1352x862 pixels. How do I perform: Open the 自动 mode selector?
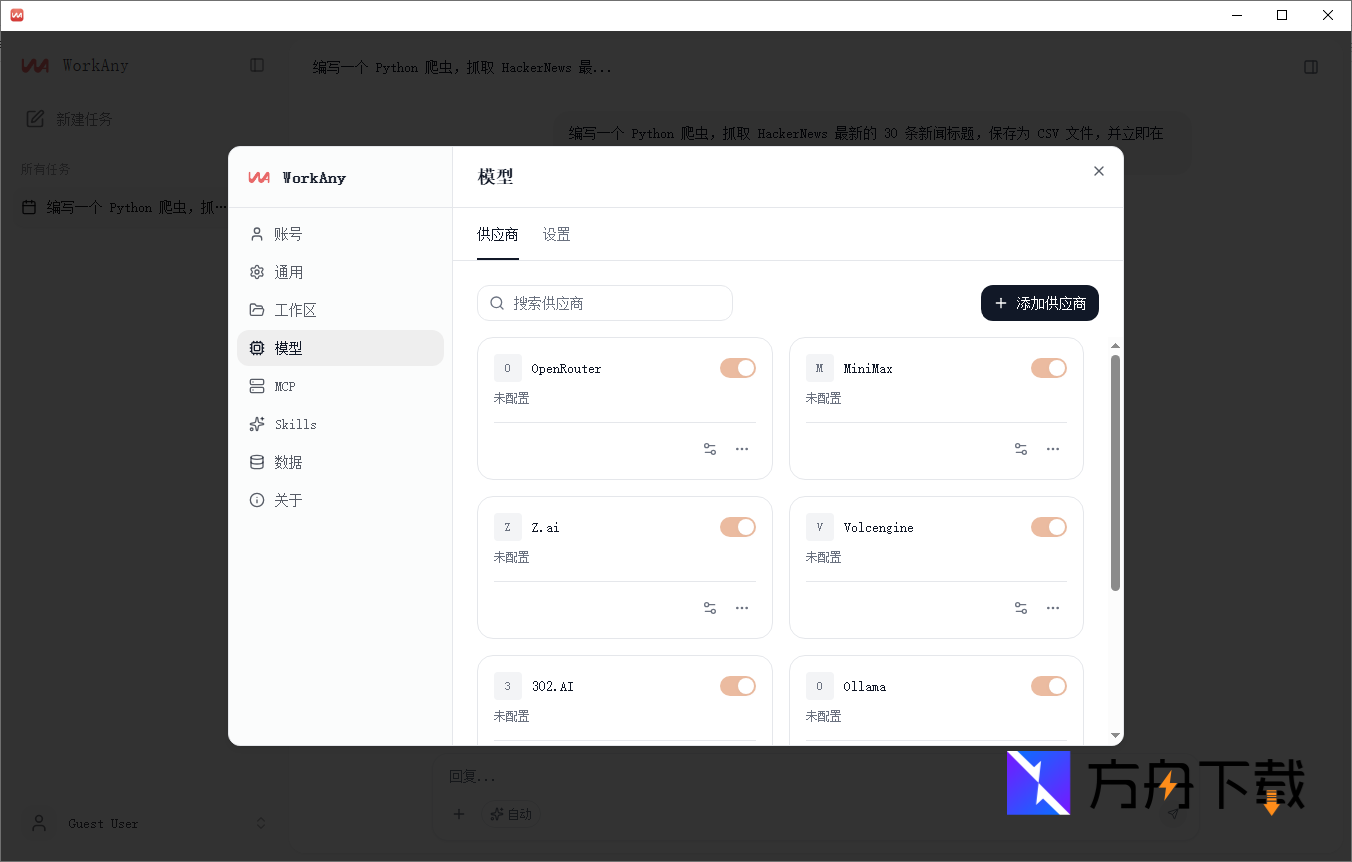pos(510,814)
